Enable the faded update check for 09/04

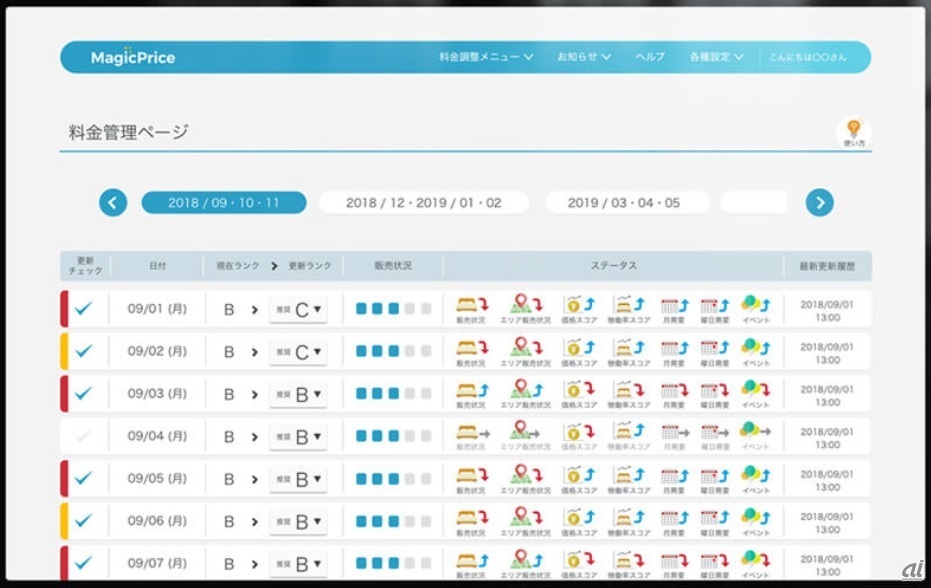(x=84, y=436)
